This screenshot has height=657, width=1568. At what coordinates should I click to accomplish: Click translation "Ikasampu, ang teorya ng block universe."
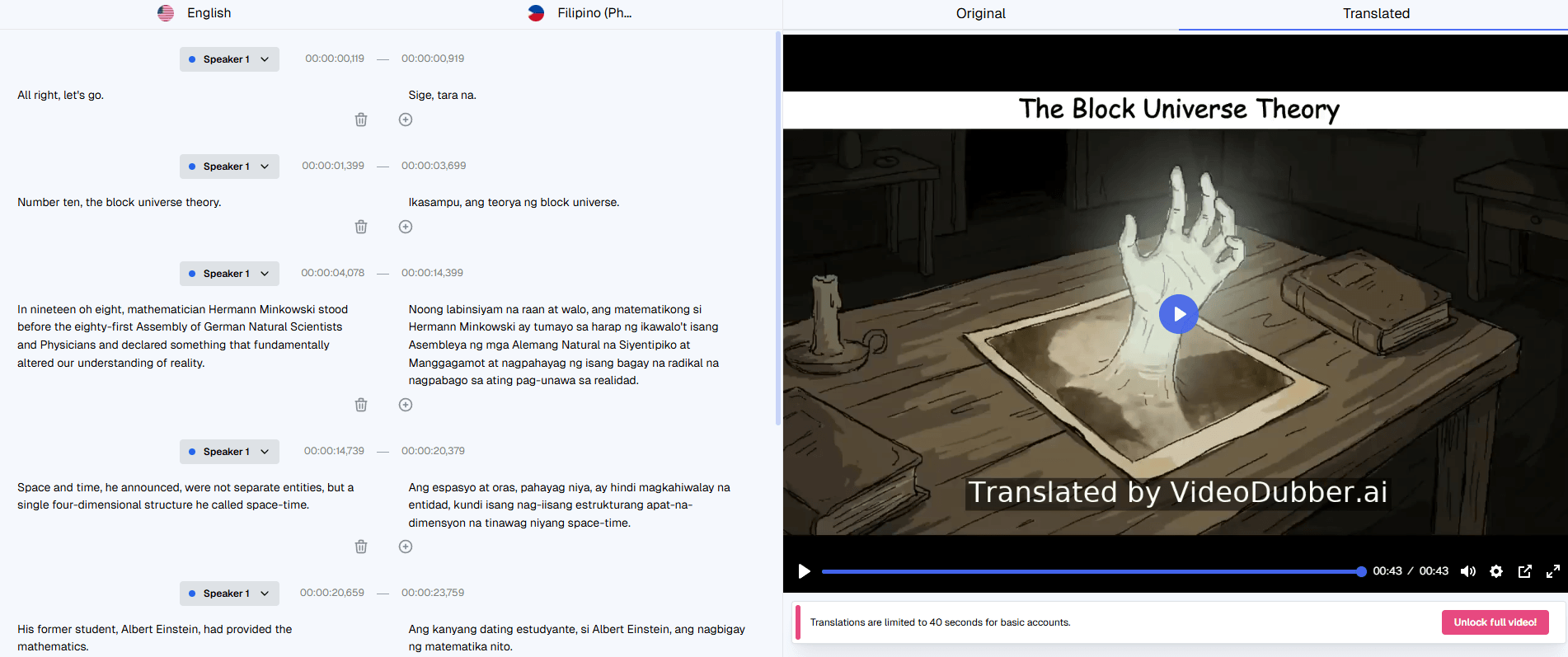pos(514,202)
